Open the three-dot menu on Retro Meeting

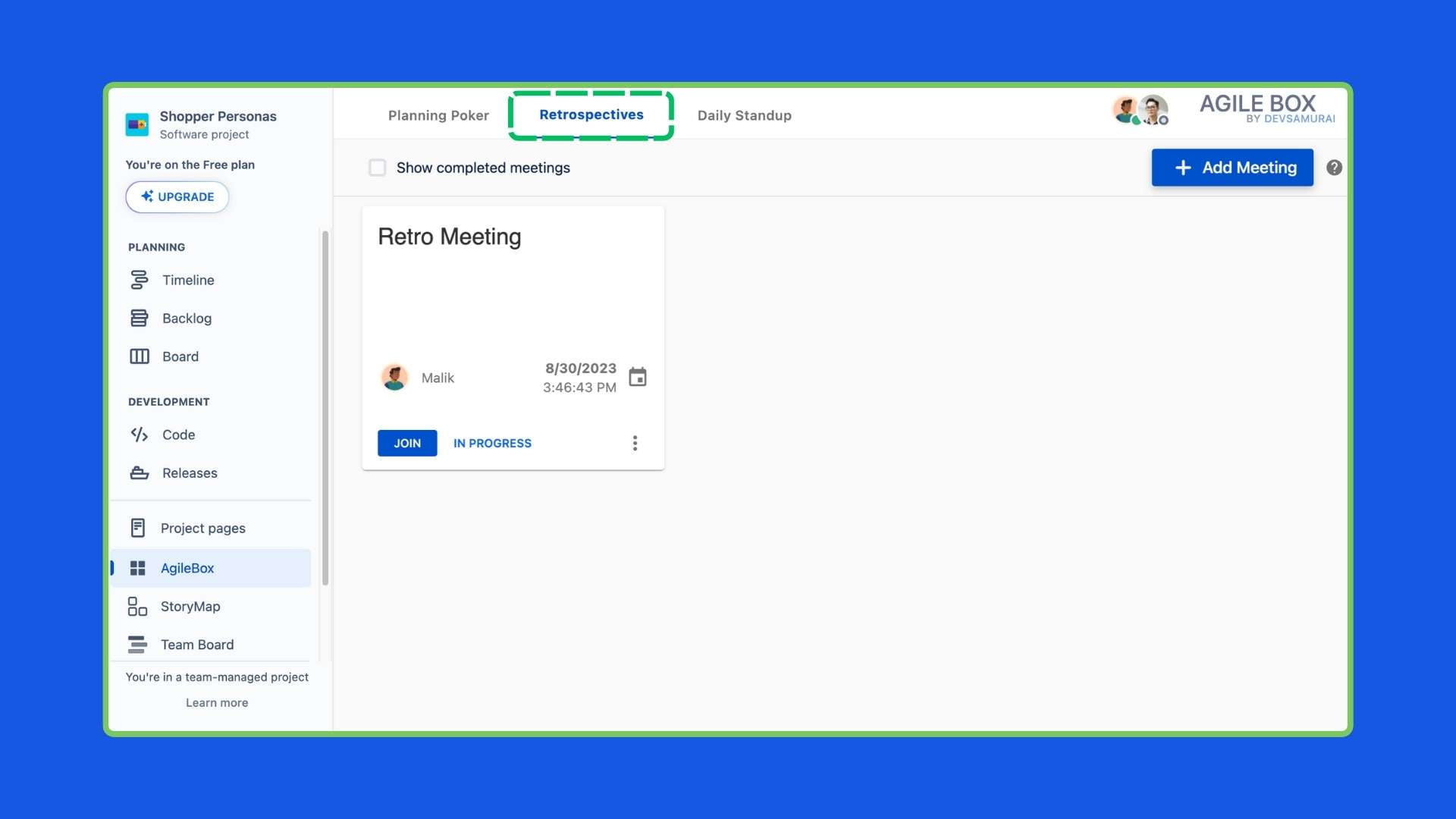635,443
